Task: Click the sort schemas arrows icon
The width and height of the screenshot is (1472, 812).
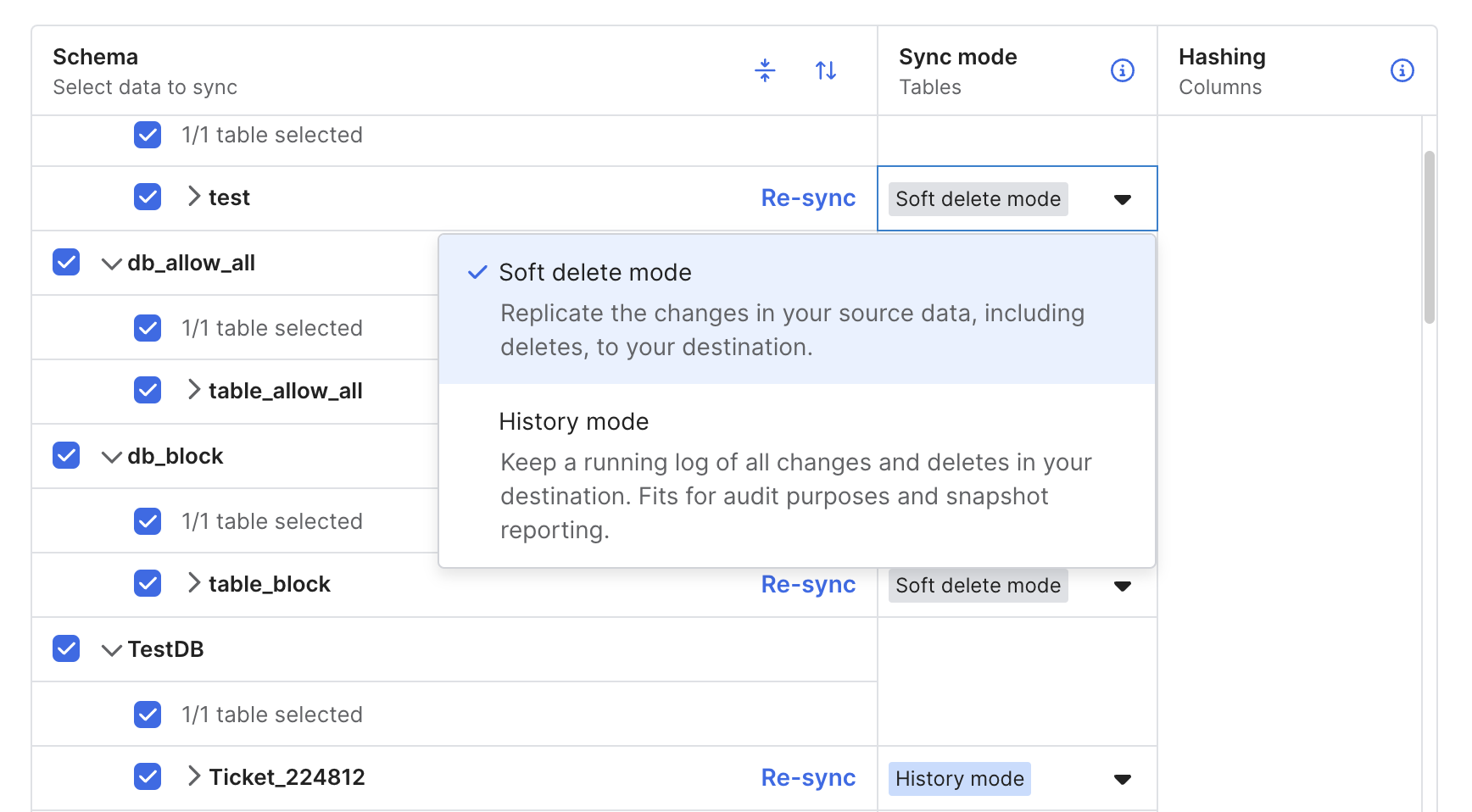Action: tap(826, 70)
